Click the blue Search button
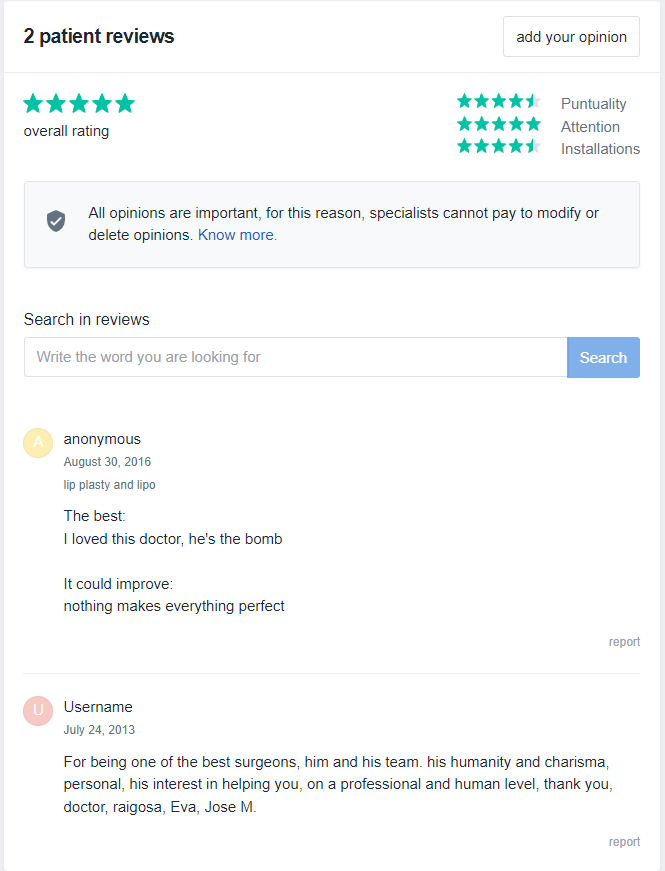 [x=603, y=357]
